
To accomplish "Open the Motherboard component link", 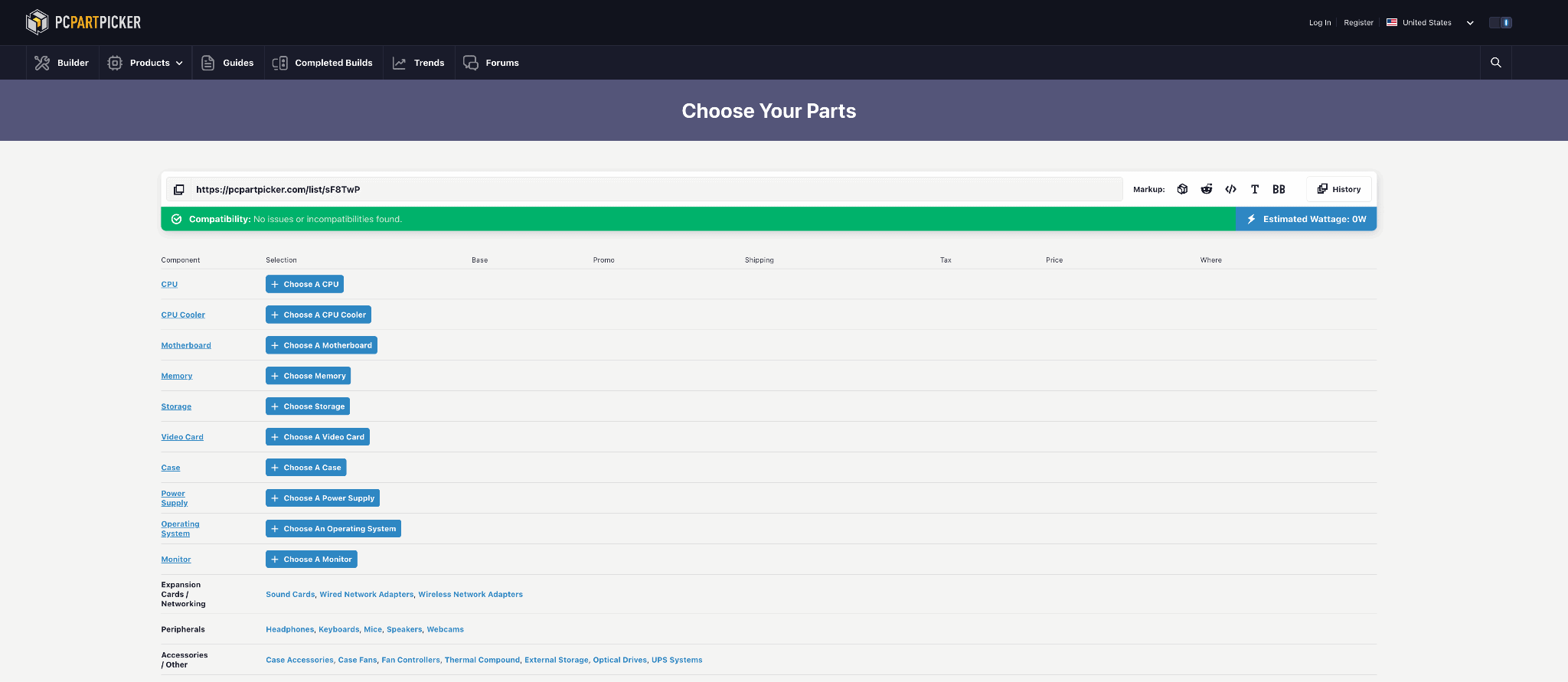I will [x=186, y=345].
